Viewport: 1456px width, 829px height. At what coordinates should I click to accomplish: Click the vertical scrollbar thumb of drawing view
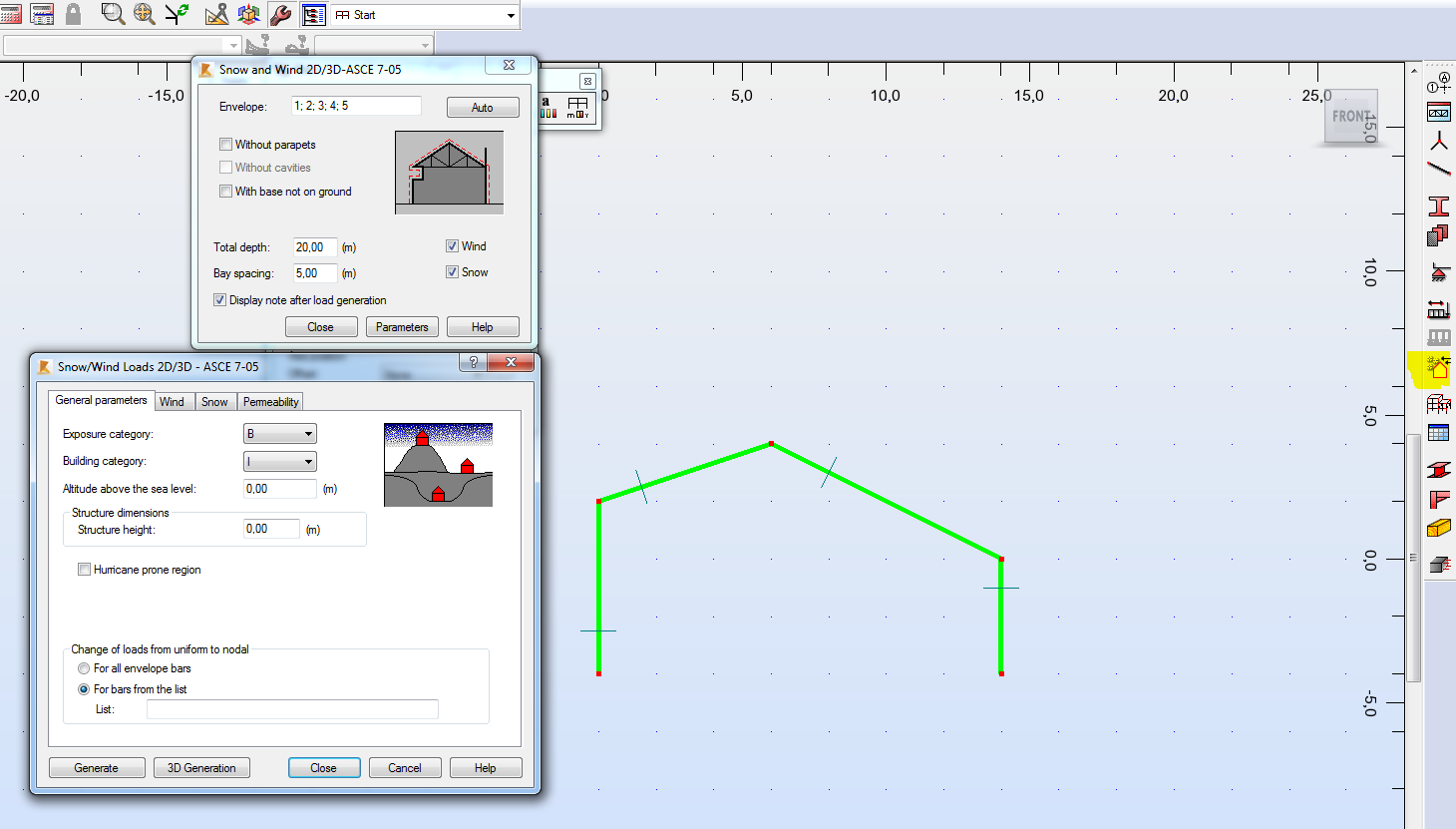pos(1414,559)
